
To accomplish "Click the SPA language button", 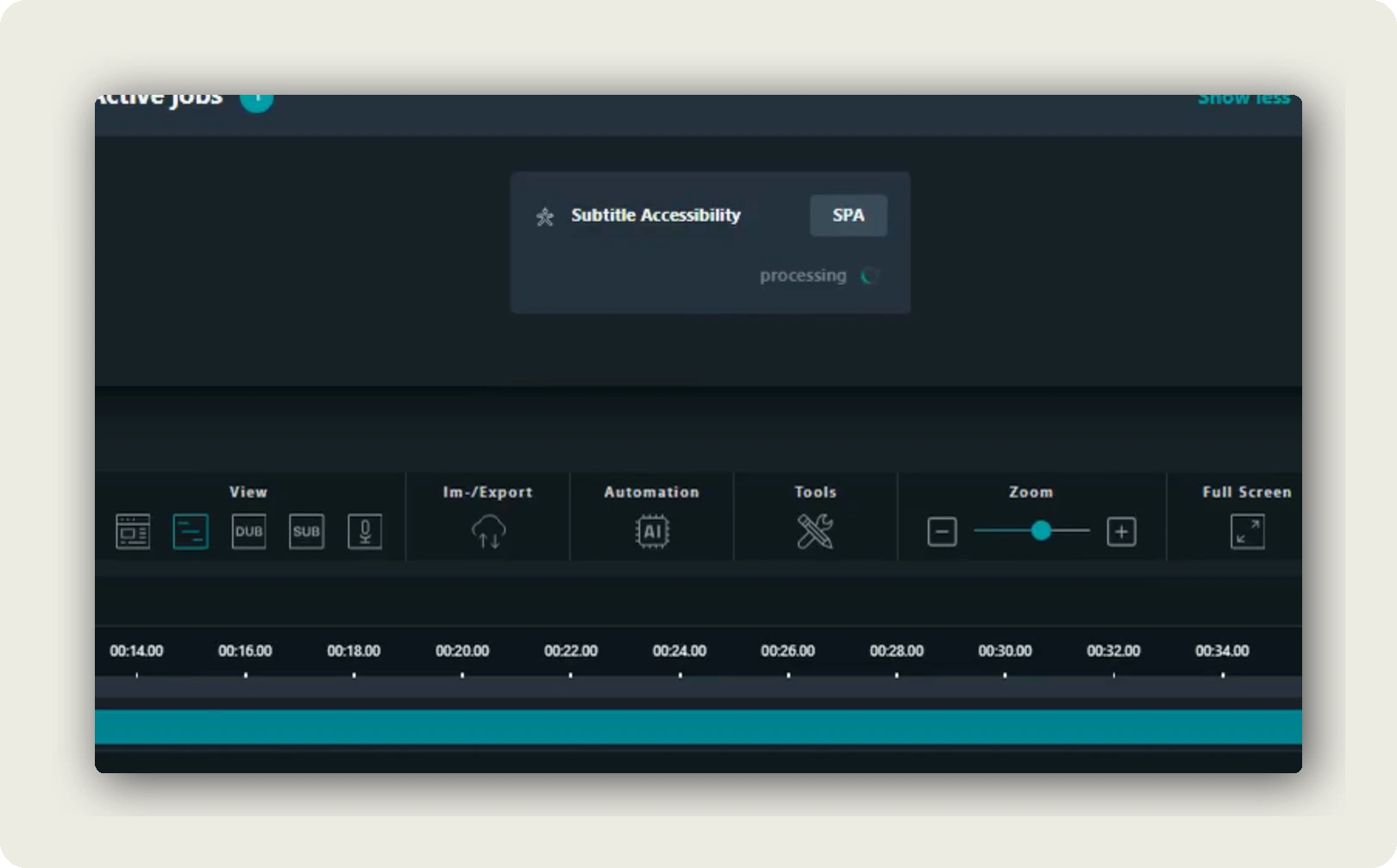I will pos(848,215).
